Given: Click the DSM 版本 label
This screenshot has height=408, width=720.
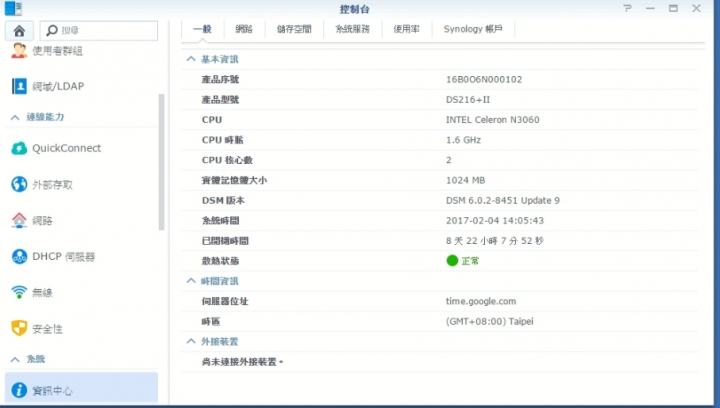Looking at the screenshot, I should [x=223, y=201].
